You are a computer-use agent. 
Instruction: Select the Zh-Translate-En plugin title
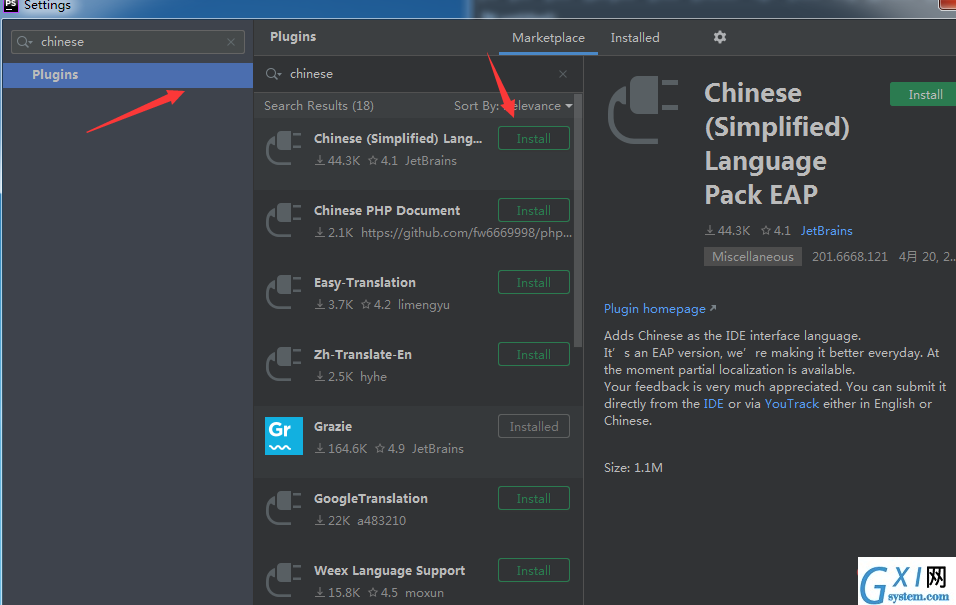click(x=363, y=354)
